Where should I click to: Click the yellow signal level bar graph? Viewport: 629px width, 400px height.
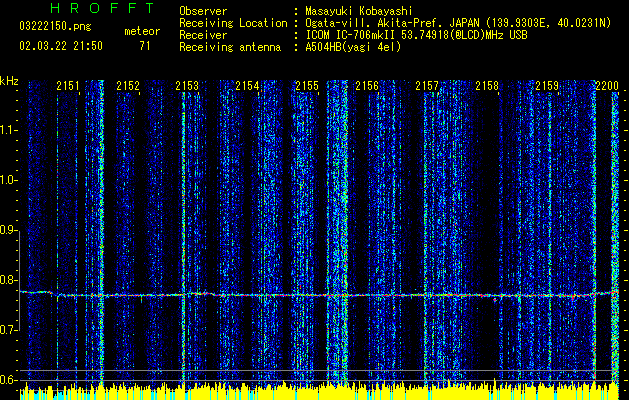pyautogui.click(x=320, y=390)
